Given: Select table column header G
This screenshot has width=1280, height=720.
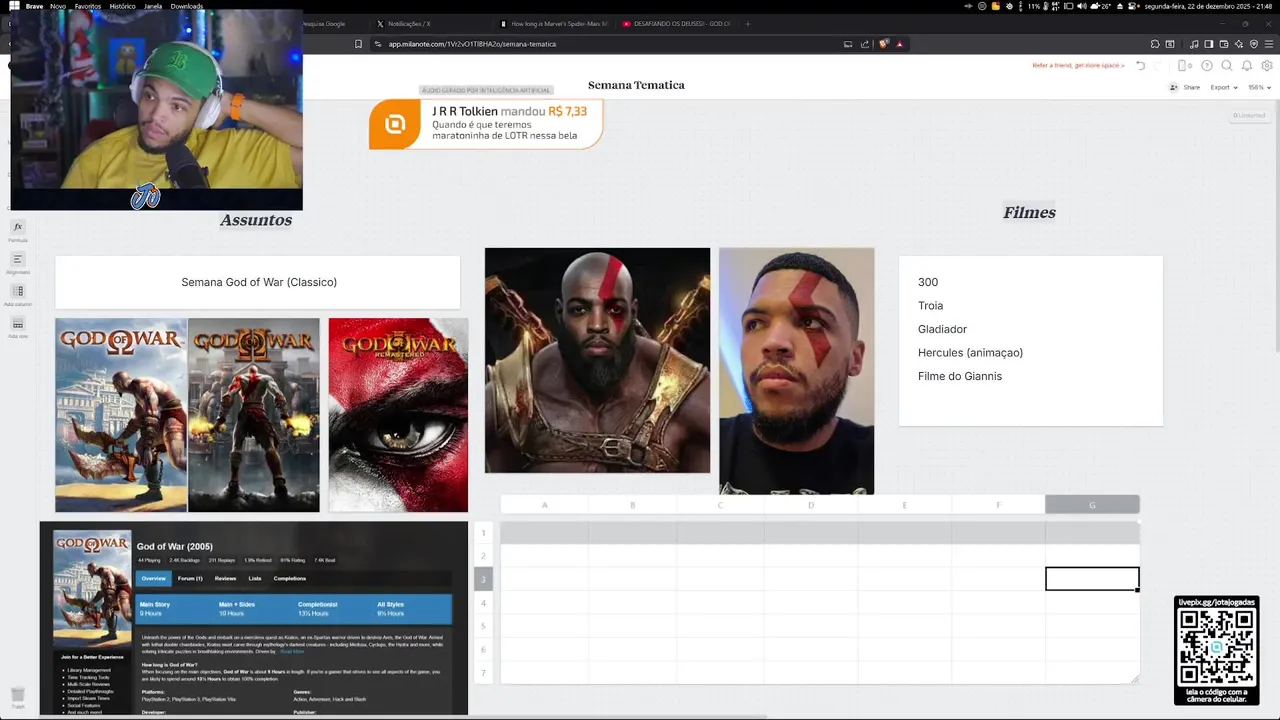Looking at the screenshot, I should [1092, 505].
